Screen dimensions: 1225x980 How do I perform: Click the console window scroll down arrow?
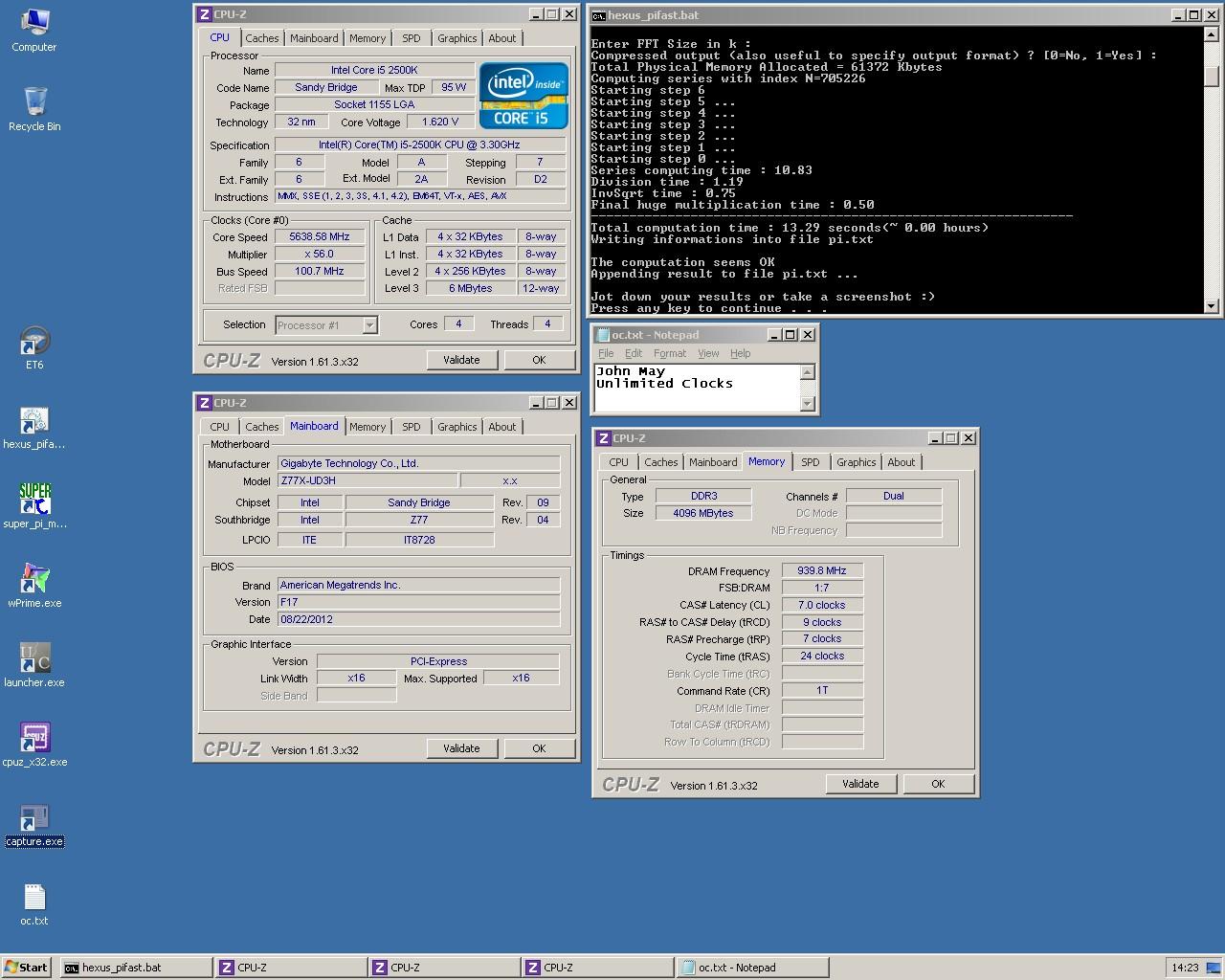click(1212, 306)
